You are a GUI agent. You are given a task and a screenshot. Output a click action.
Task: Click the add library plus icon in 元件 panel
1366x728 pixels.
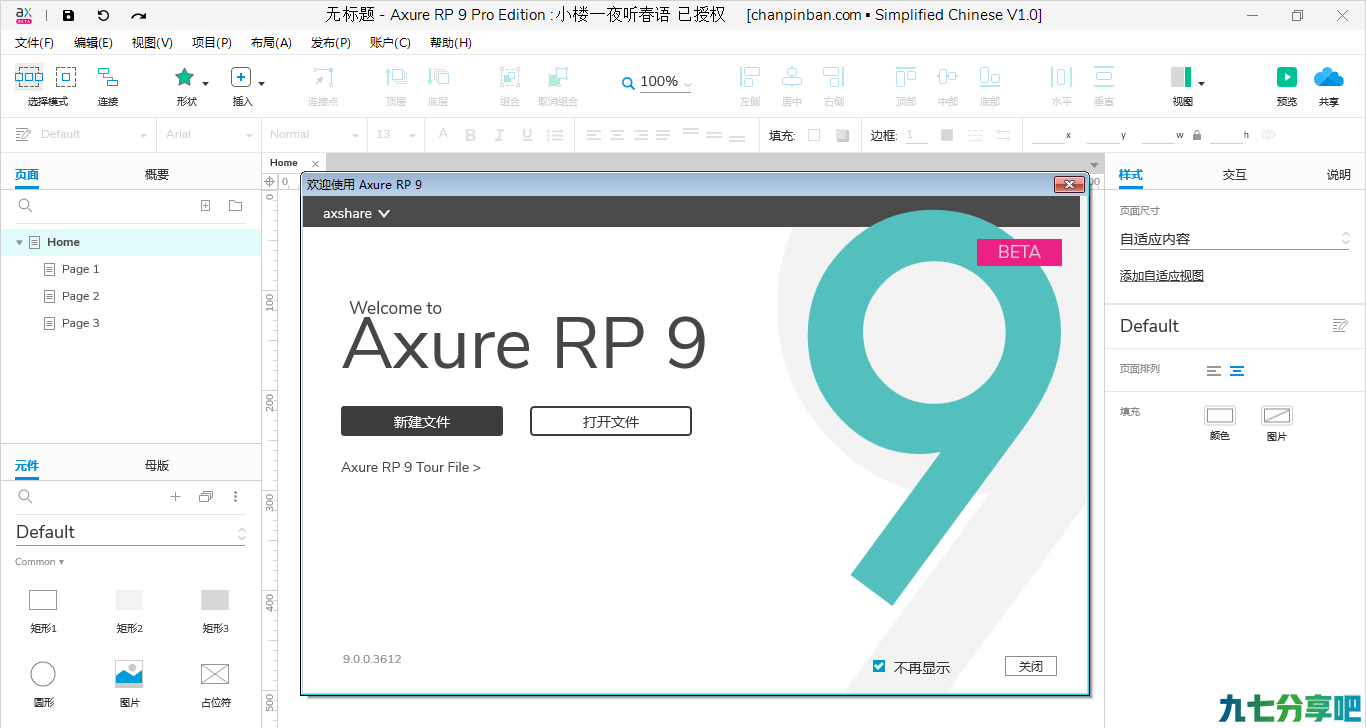175,496
